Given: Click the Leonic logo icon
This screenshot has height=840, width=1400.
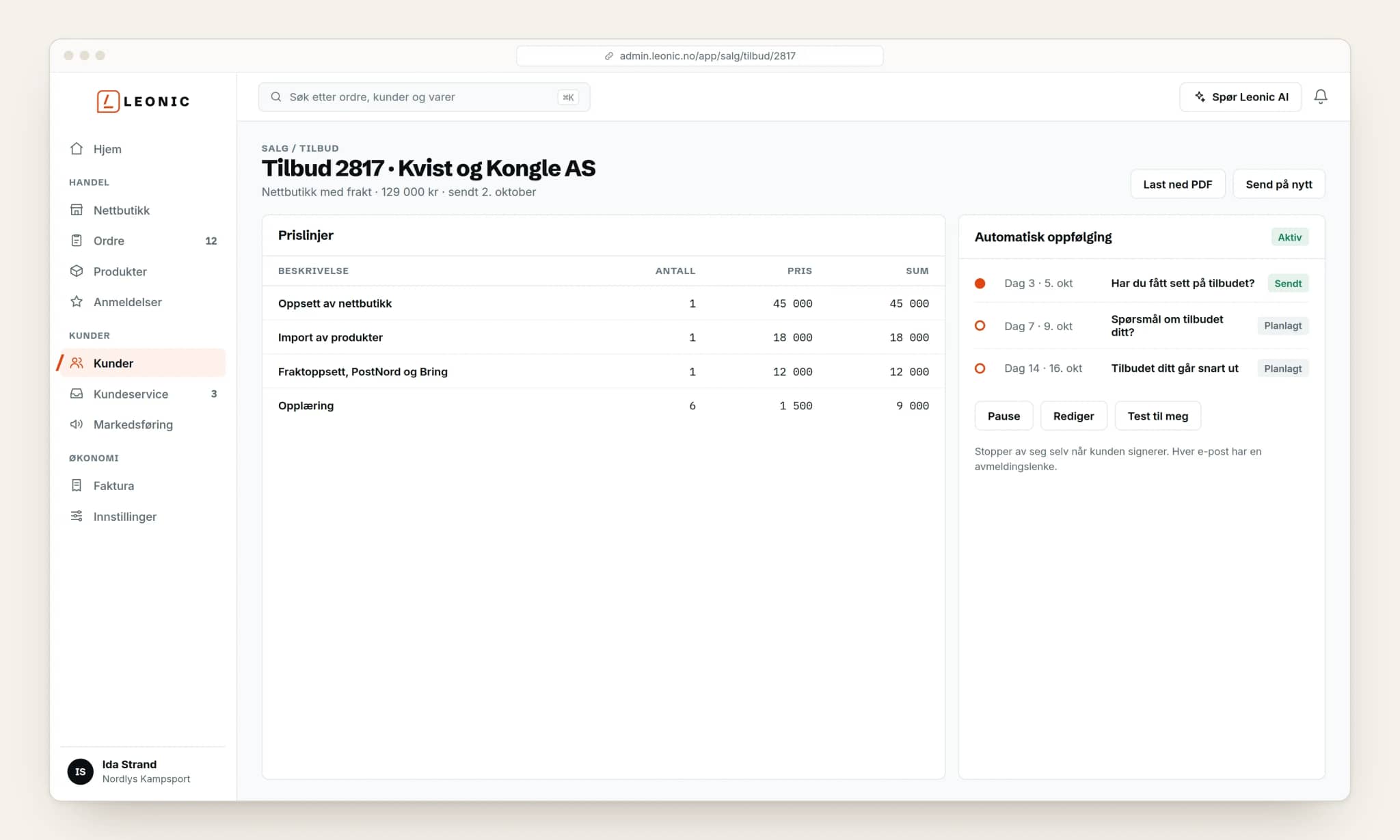Looking at the screenshot, I should (x=108, y=101).
